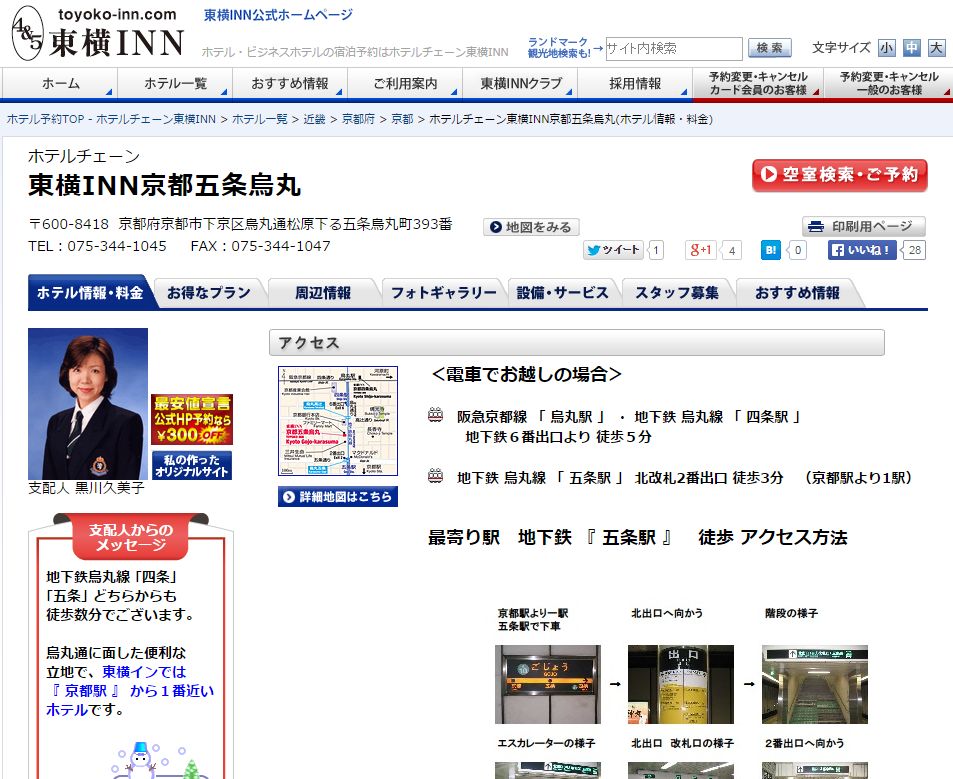Click the 東横INN京都五条烏丸 hotel title

[165, 185]
